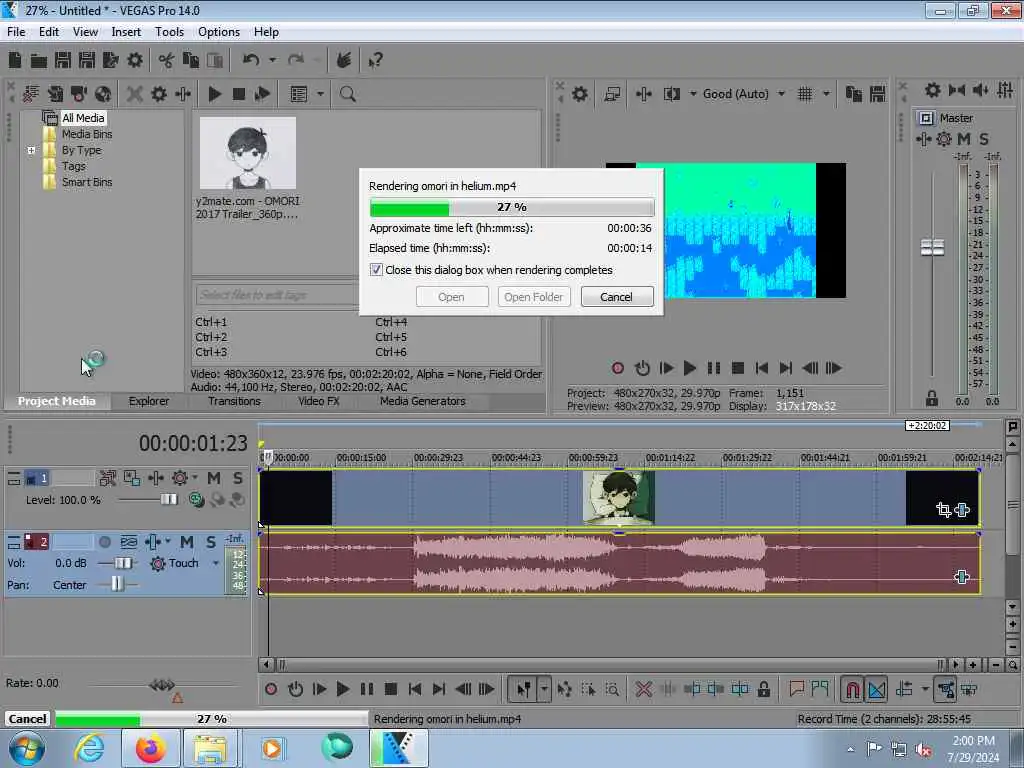Open the Options menu
This screenshot has height=768, width=1024.
point(219,32)
